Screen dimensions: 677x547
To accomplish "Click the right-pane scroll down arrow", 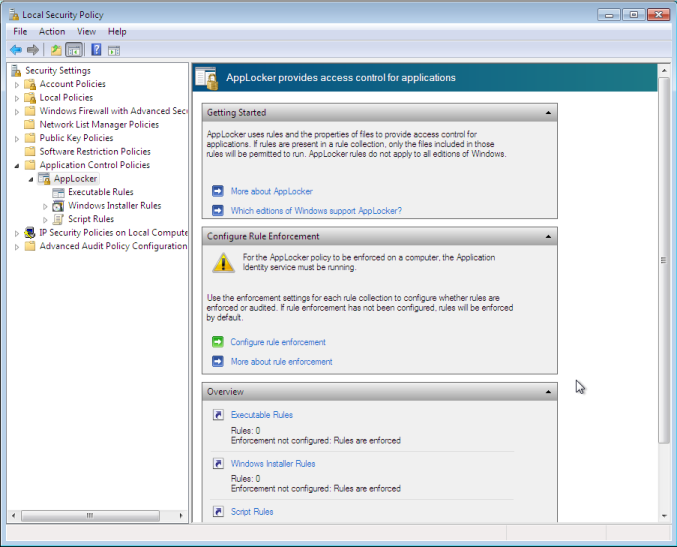I will point(664,516).
